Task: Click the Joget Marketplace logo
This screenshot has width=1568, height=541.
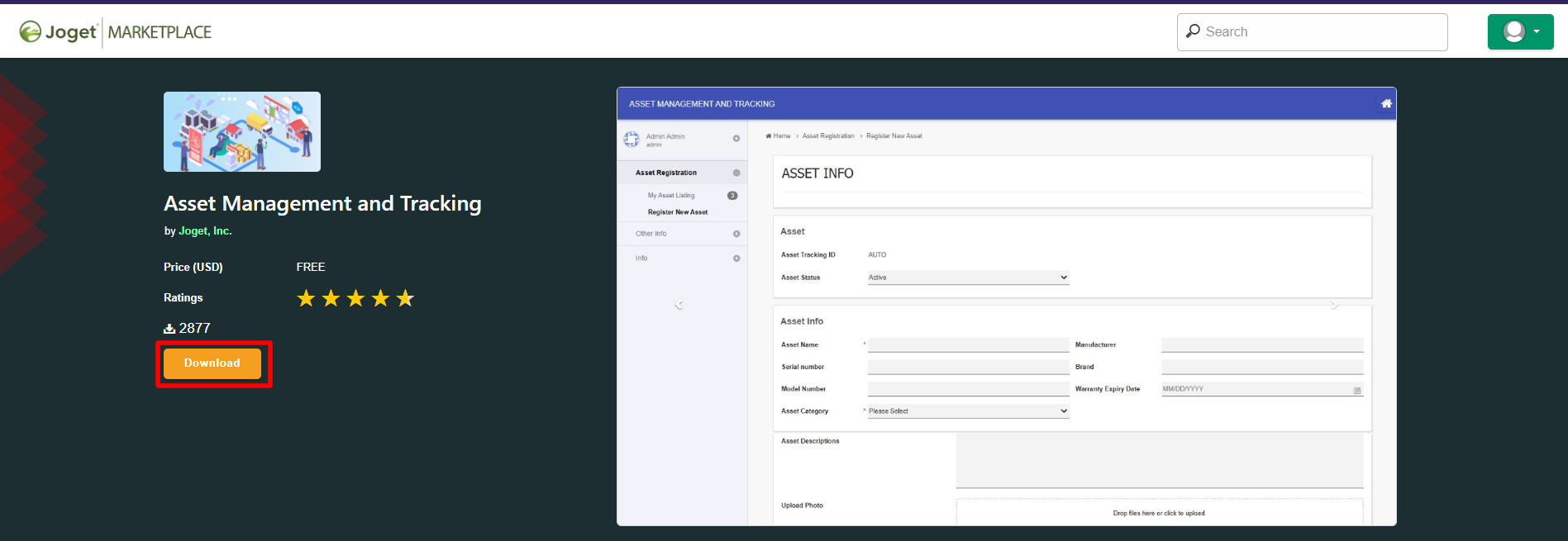Action: [115, 32]
